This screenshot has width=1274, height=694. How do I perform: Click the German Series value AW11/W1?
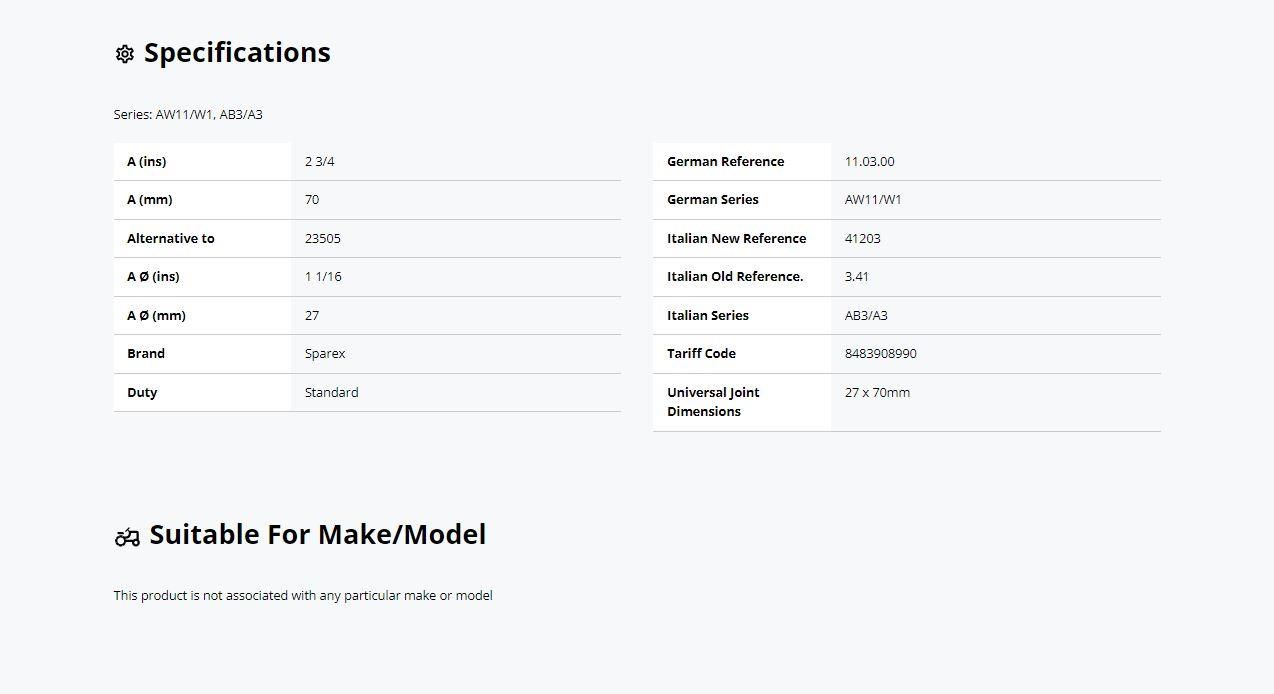(872, 199)
